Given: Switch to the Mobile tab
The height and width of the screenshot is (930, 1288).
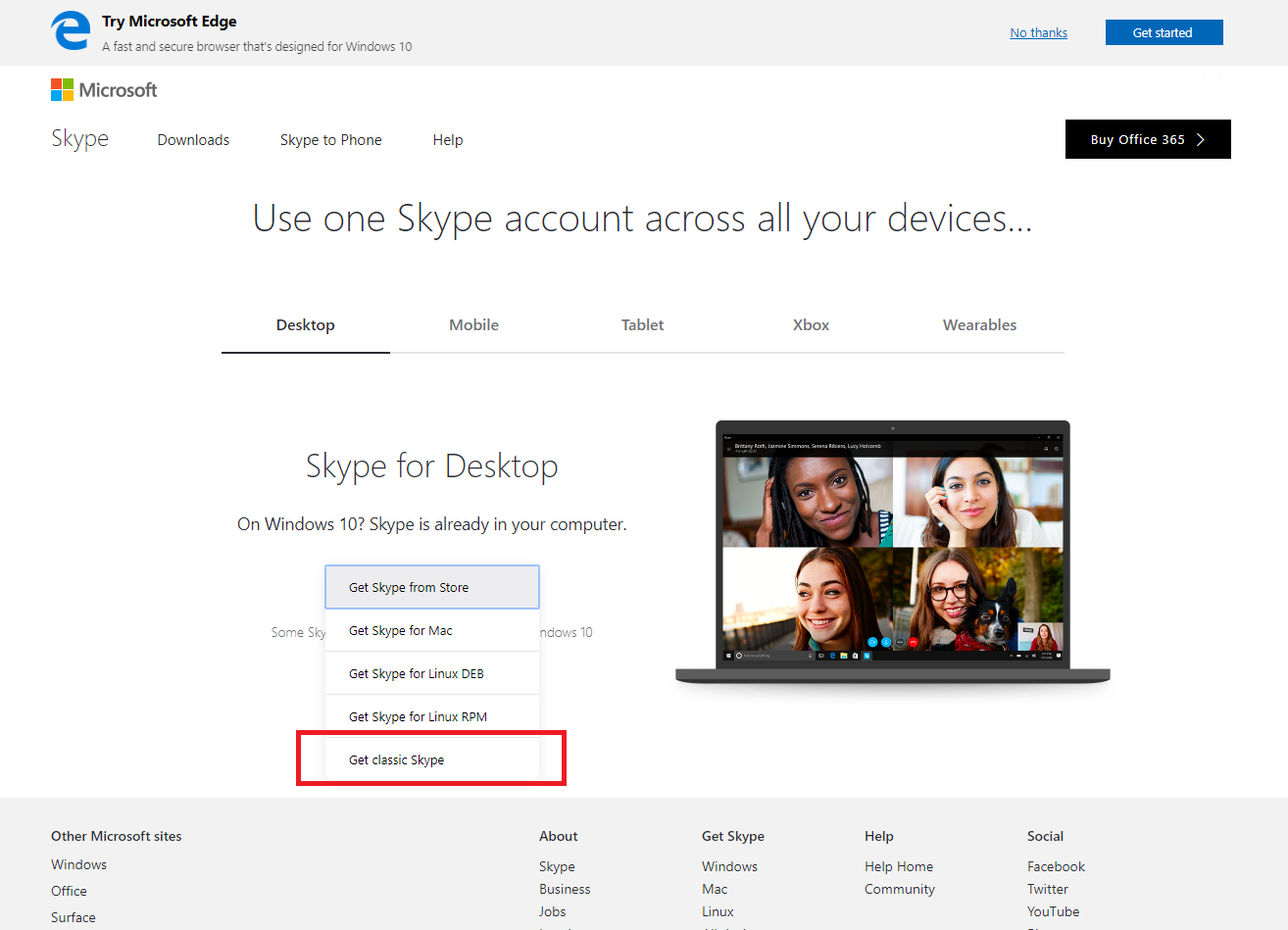Looking at the screenshot, I should click(474, 325).
